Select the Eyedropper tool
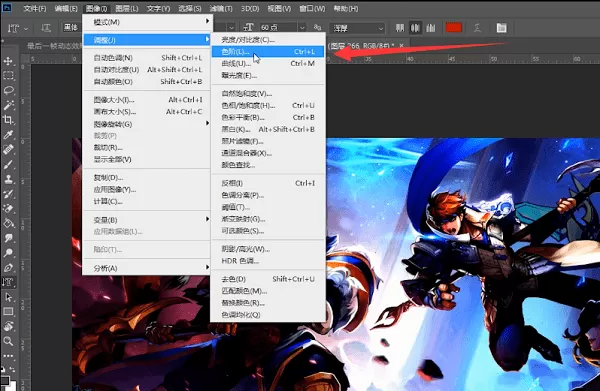 click(x=8, y=135)
